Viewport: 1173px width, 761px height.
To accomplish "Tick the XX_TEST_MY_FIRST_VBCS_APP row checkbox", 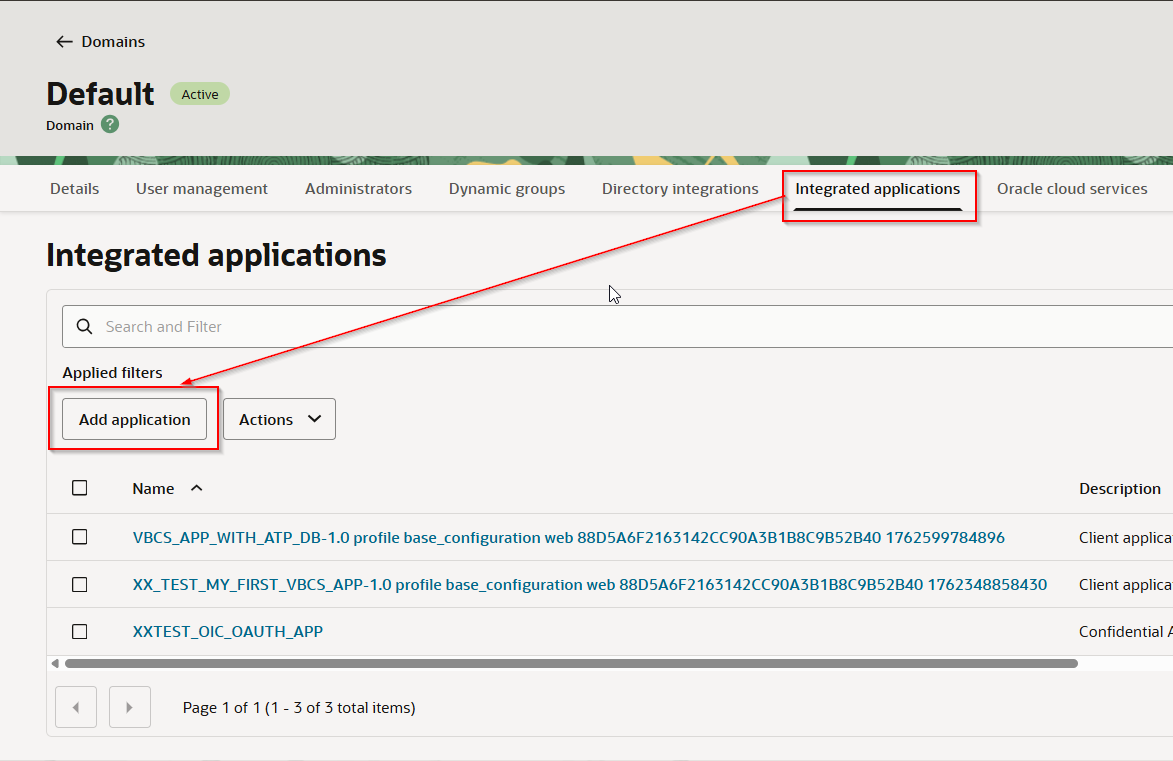I will tap(80, 584).
